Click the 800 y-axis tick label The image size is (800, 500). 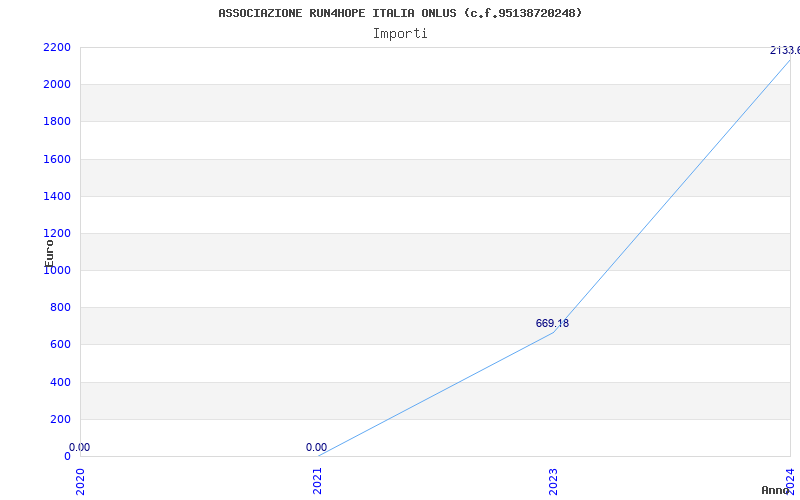point(60,308)
